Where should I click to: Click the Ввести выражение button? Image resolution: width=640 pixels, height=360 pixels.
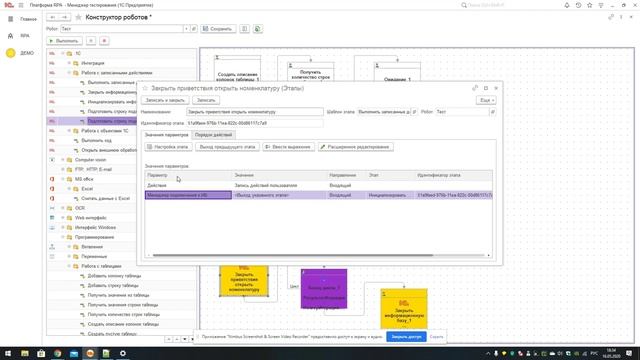pos(289,147)
